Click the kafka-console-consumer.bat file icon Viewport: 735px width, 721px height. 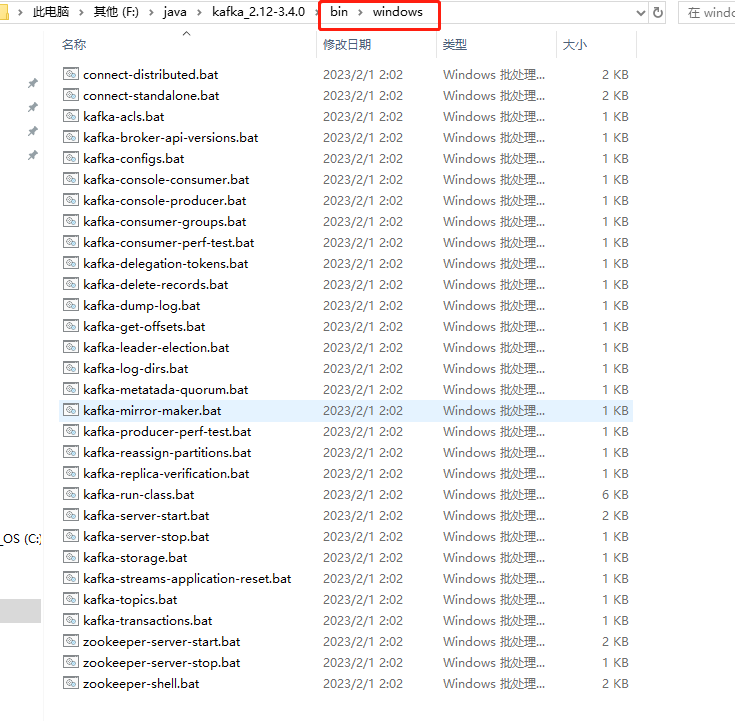point(71,179)
